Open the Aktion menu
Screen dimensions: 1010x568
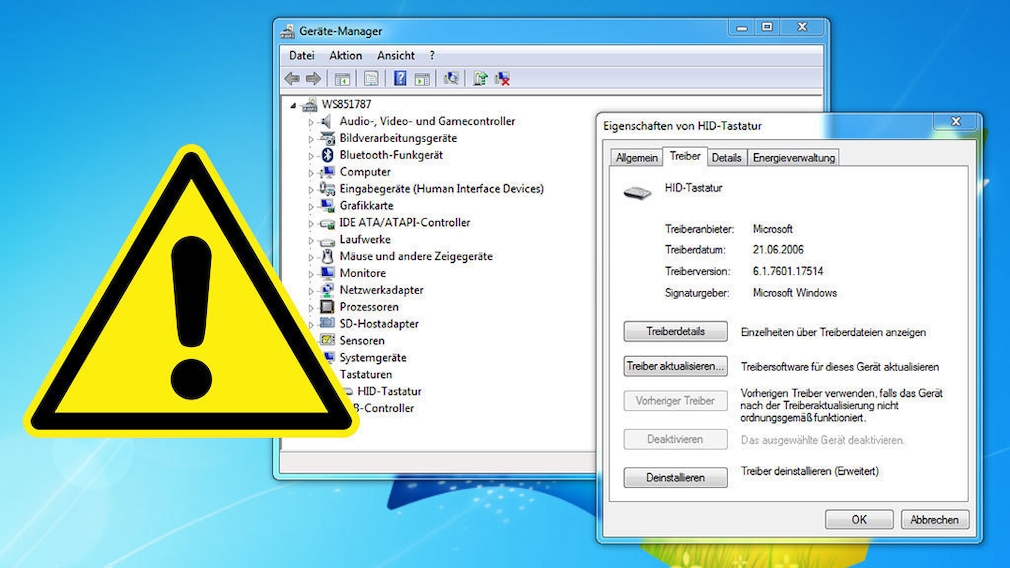pos(345,55)
